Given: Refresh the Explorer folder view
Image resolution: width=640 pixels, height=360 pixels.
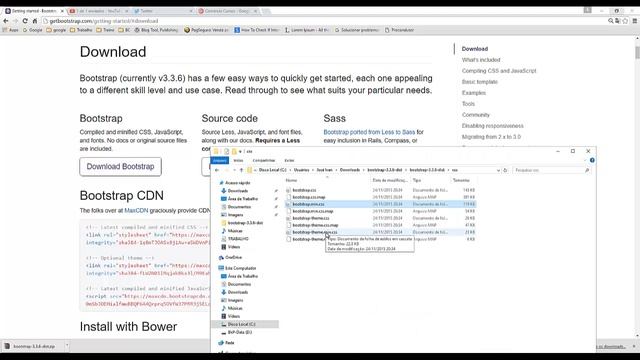Looking at the screenshot, I should click(x=505, y=170).
